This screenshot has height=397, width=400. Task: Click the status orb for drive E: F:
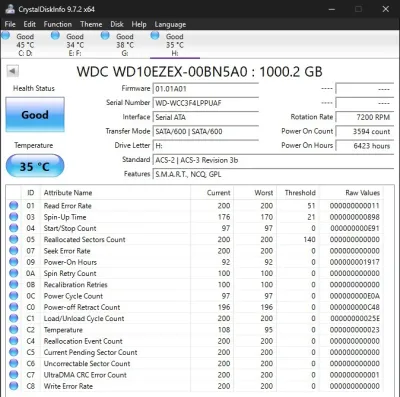[55, 35]
